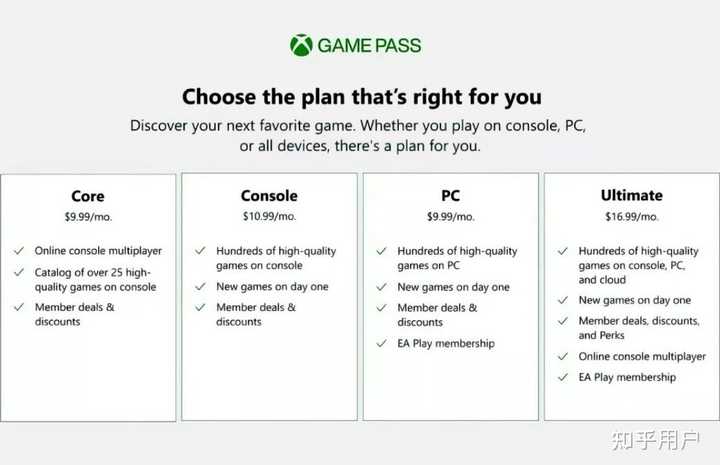Image resolution: width=720 pixels, height=465 pixels.
Task: Click checkmark beside Ultimate EA Play membership
Action: 563,377
